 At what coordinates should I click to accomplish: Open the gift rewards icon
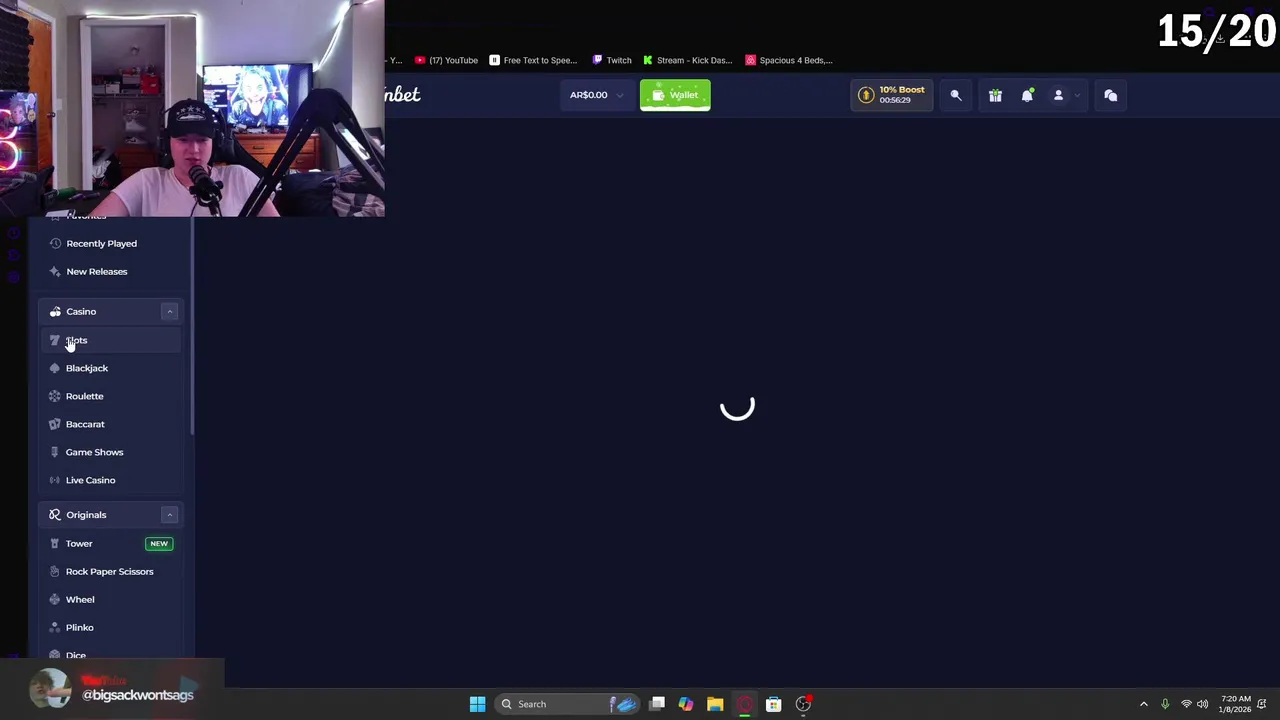coord(995,95)
